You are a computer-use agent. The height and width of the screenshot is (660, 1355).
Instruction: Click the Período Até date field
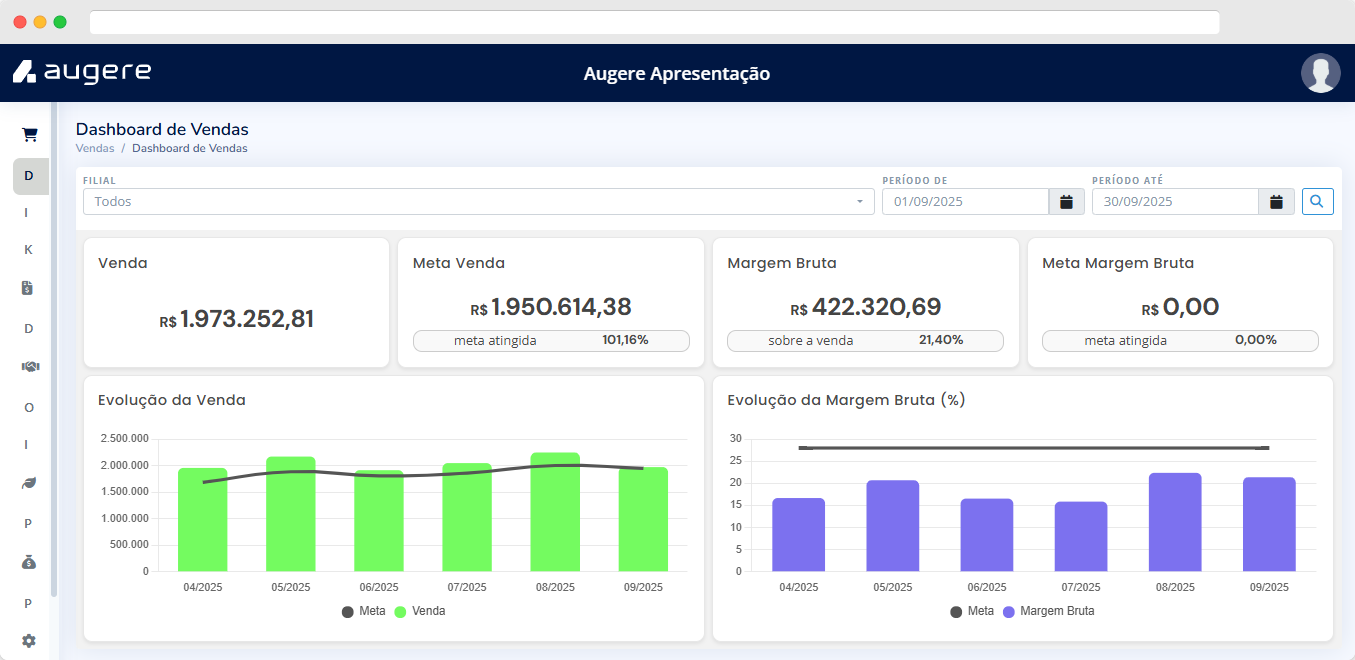coord(1174,202)
